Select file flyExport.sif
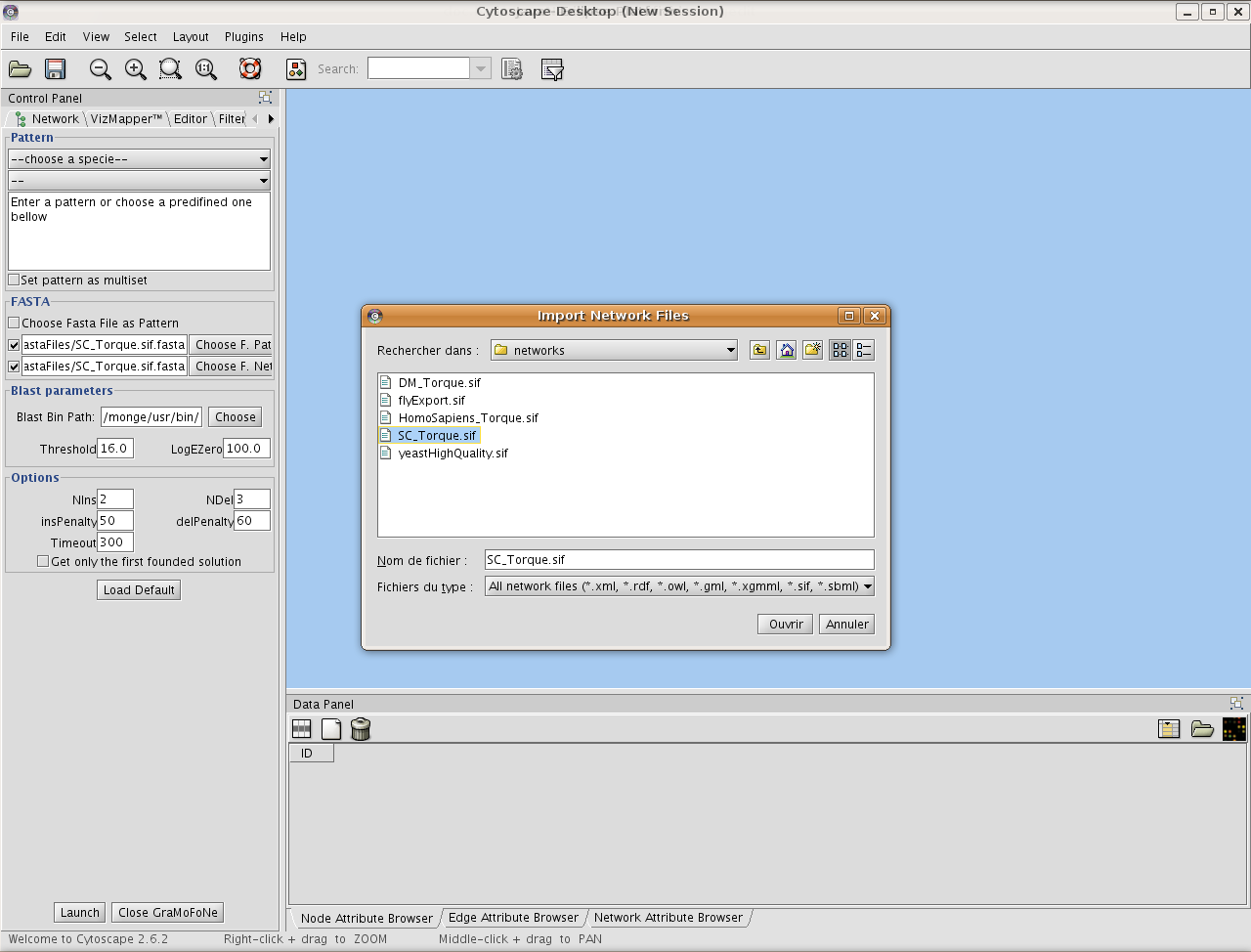Viewport: 1251px width, 952px height. (432, 400)
